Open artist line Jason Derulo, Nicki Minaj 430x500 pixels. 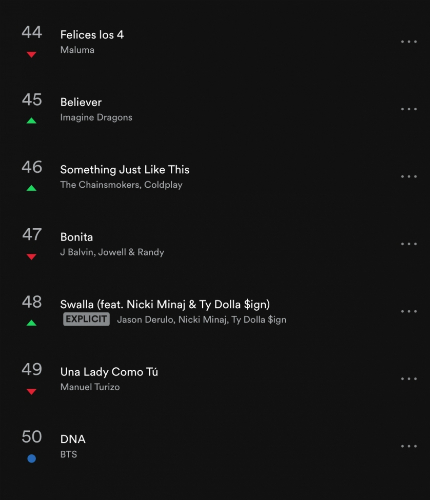(202, 320)
